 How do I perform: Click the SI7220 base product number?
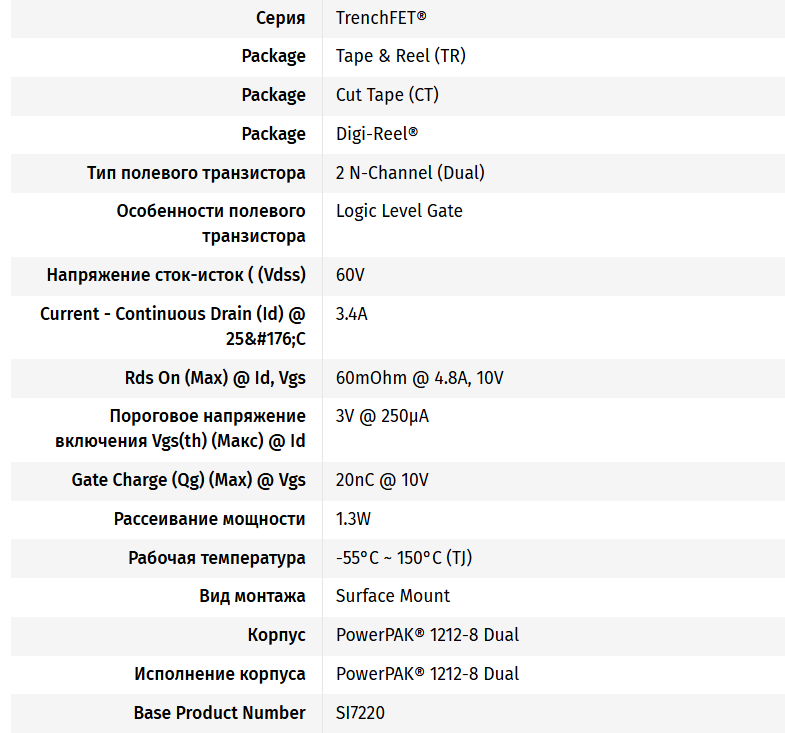coord(360,713)
